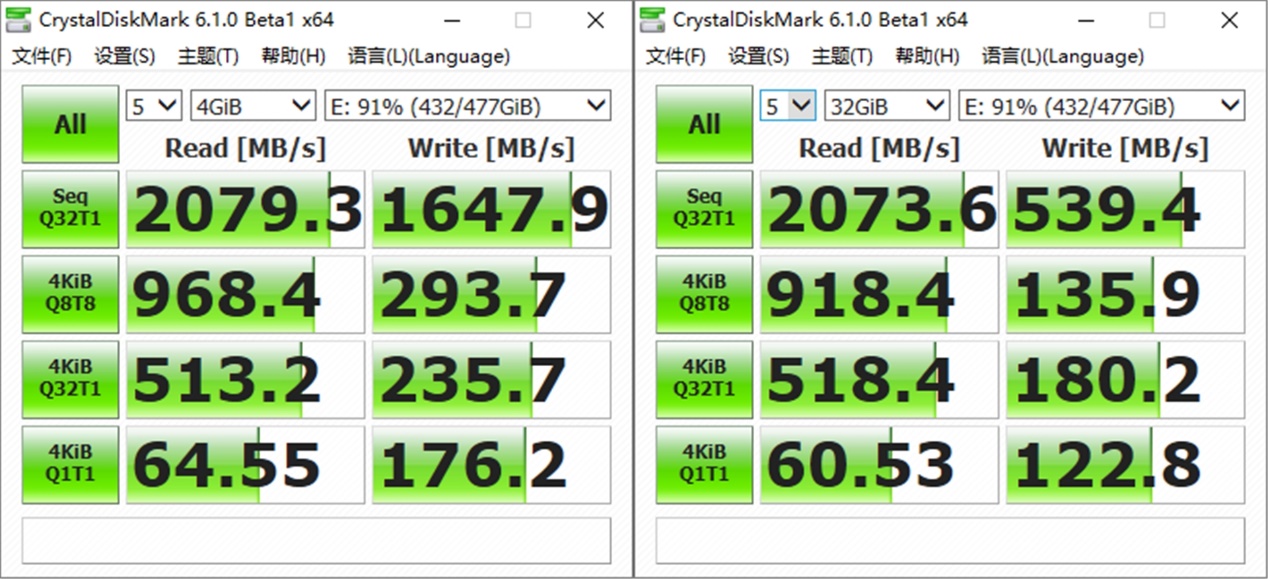Click the 180.2 write result
This screenshot has width=1268, height=579.
click(1125, 379)
